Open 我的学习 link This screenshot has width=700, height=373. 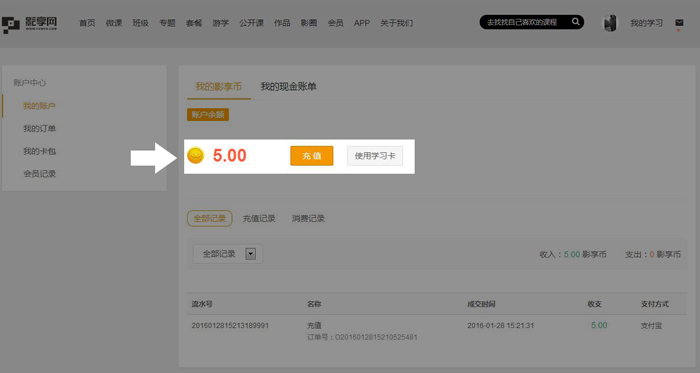click(646, 23)
